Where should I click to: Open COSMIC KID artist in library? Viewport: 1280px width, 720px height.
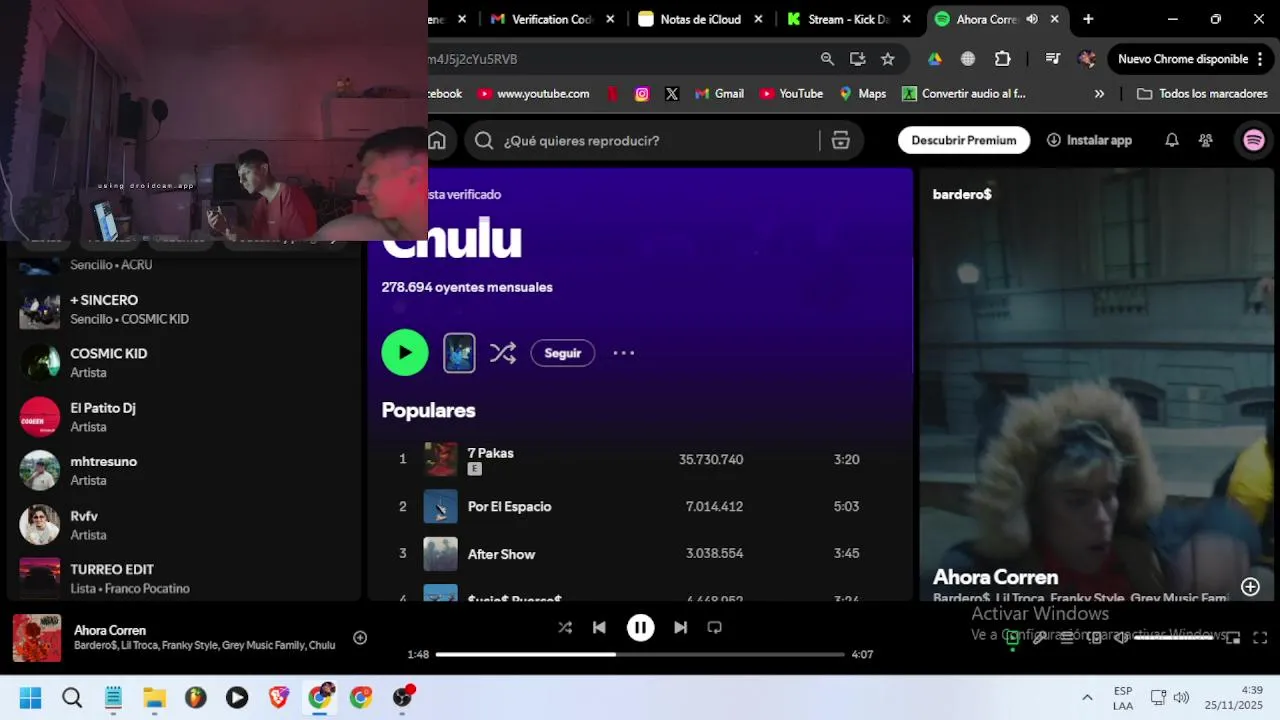184,362
